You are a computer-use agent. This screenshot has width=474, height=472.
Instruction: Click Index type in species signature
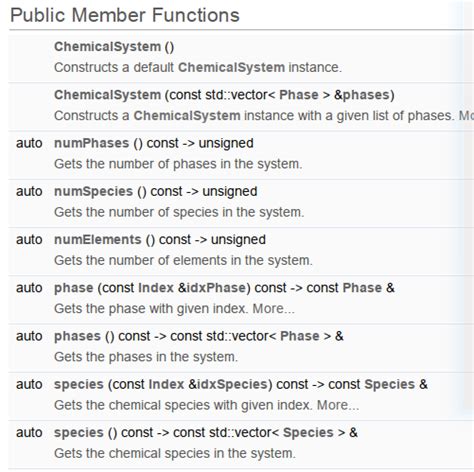[166, 385]
